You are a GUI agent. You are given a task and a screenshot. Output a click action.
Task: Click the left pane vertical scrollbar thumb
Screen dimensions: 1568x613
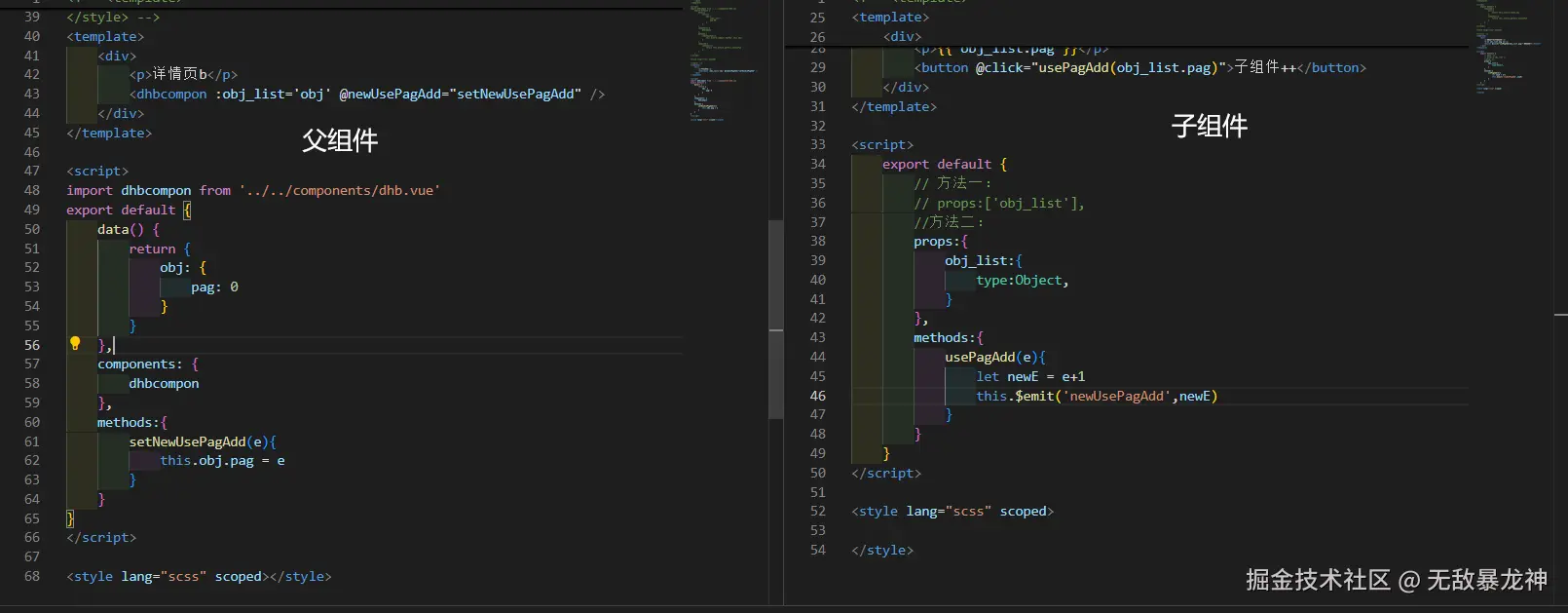776,320
